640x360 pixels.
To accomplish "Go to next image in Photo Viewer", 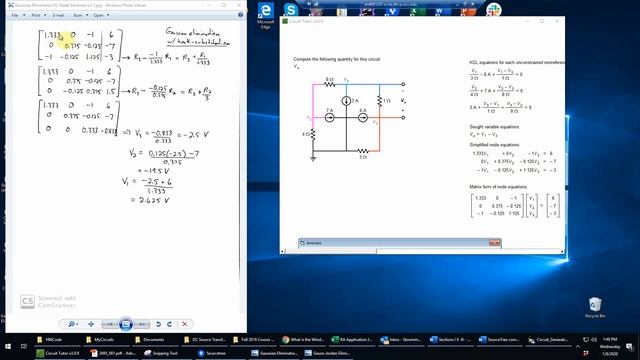I will click(x=142, y=324).
